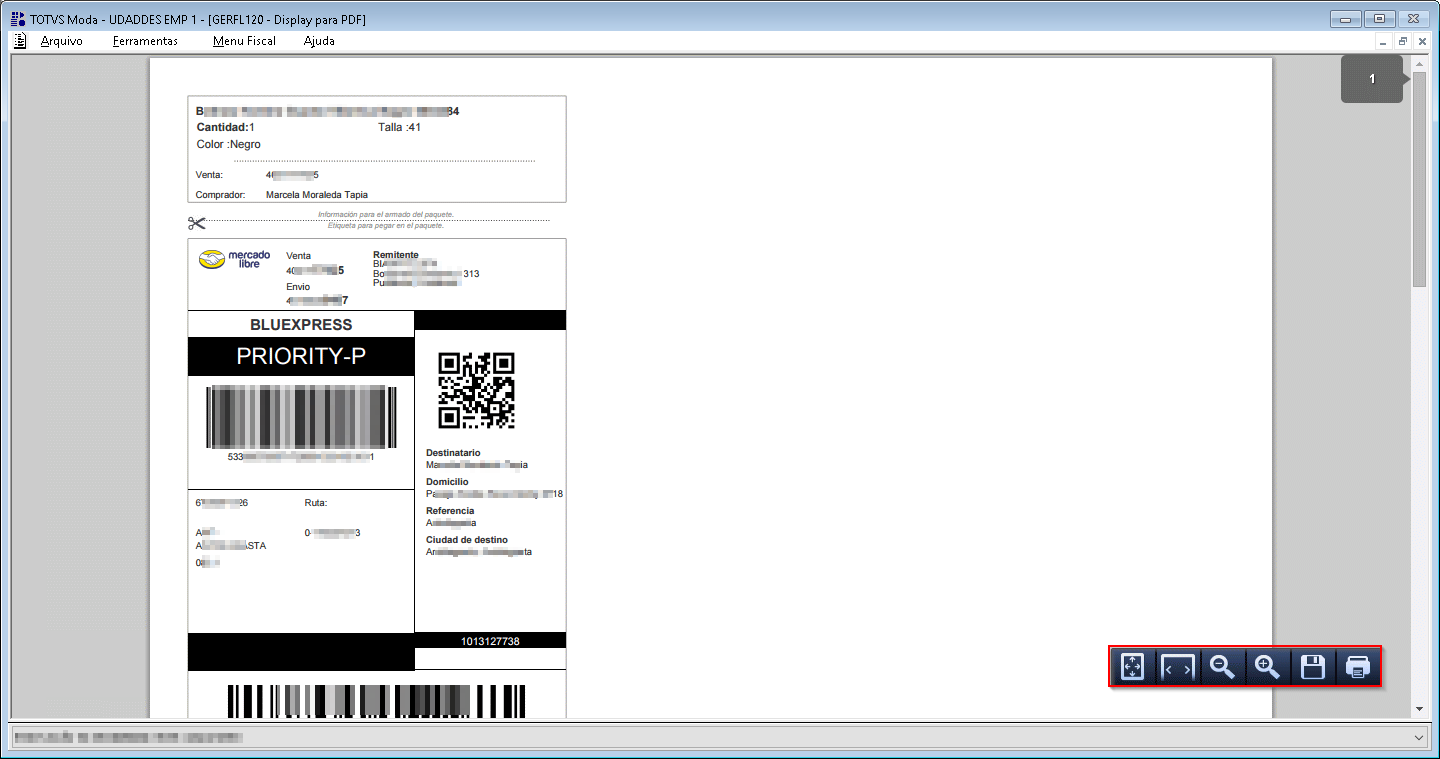Click the "Ciudad de destino" heading

coord(467,540)
